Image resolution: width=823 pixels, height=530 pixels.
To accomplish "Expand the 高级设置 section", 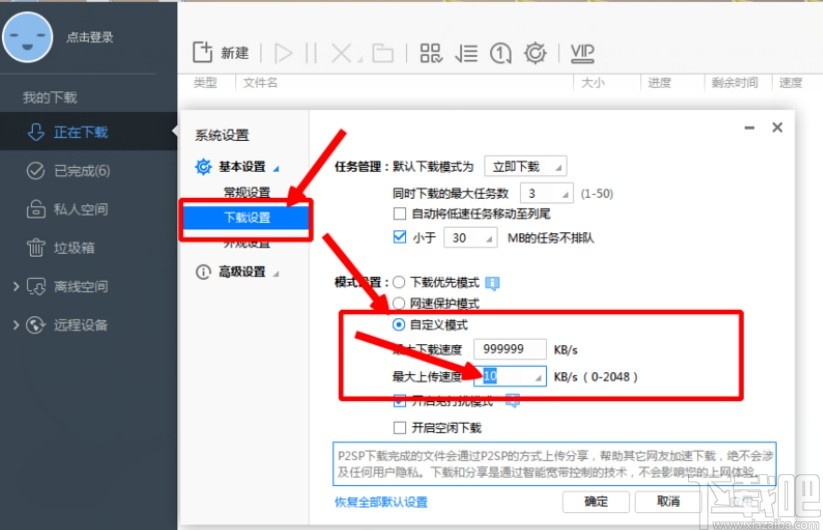I will click(276, 273).
